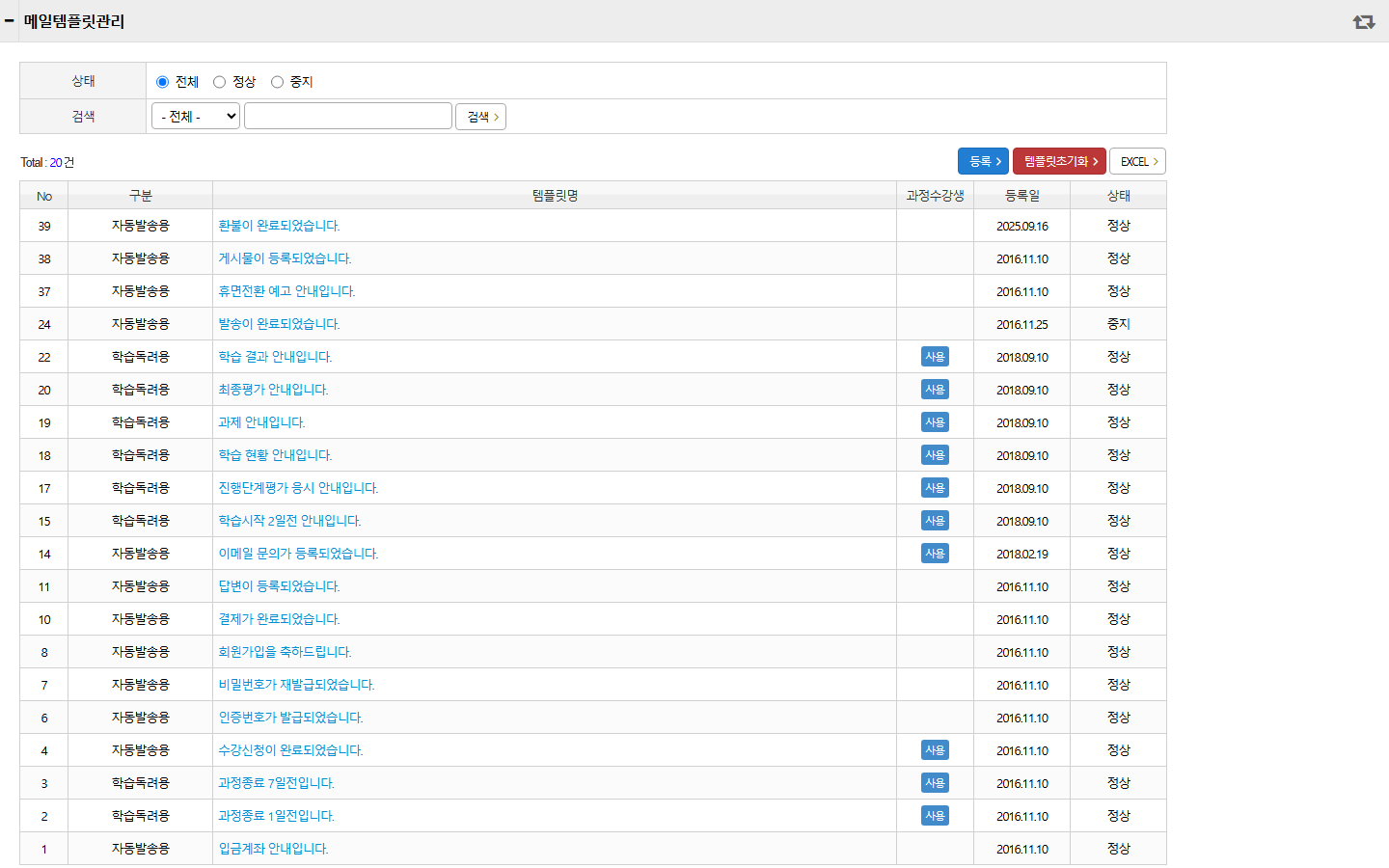
Task: Open template 비밀번호가 재발급되었습니다.
Action: coord(296,685)
